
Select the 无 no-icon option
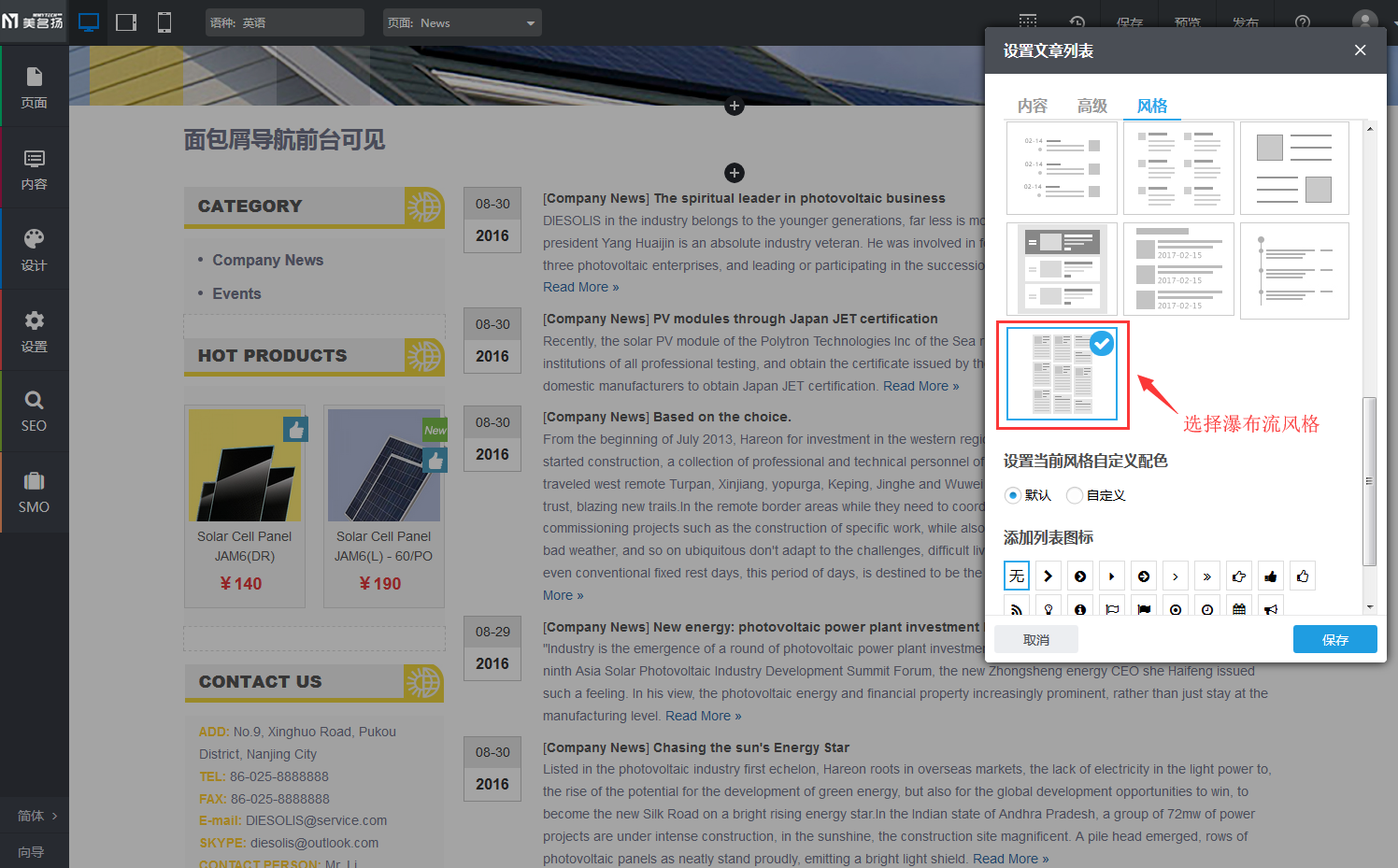tap(1017, 576)
